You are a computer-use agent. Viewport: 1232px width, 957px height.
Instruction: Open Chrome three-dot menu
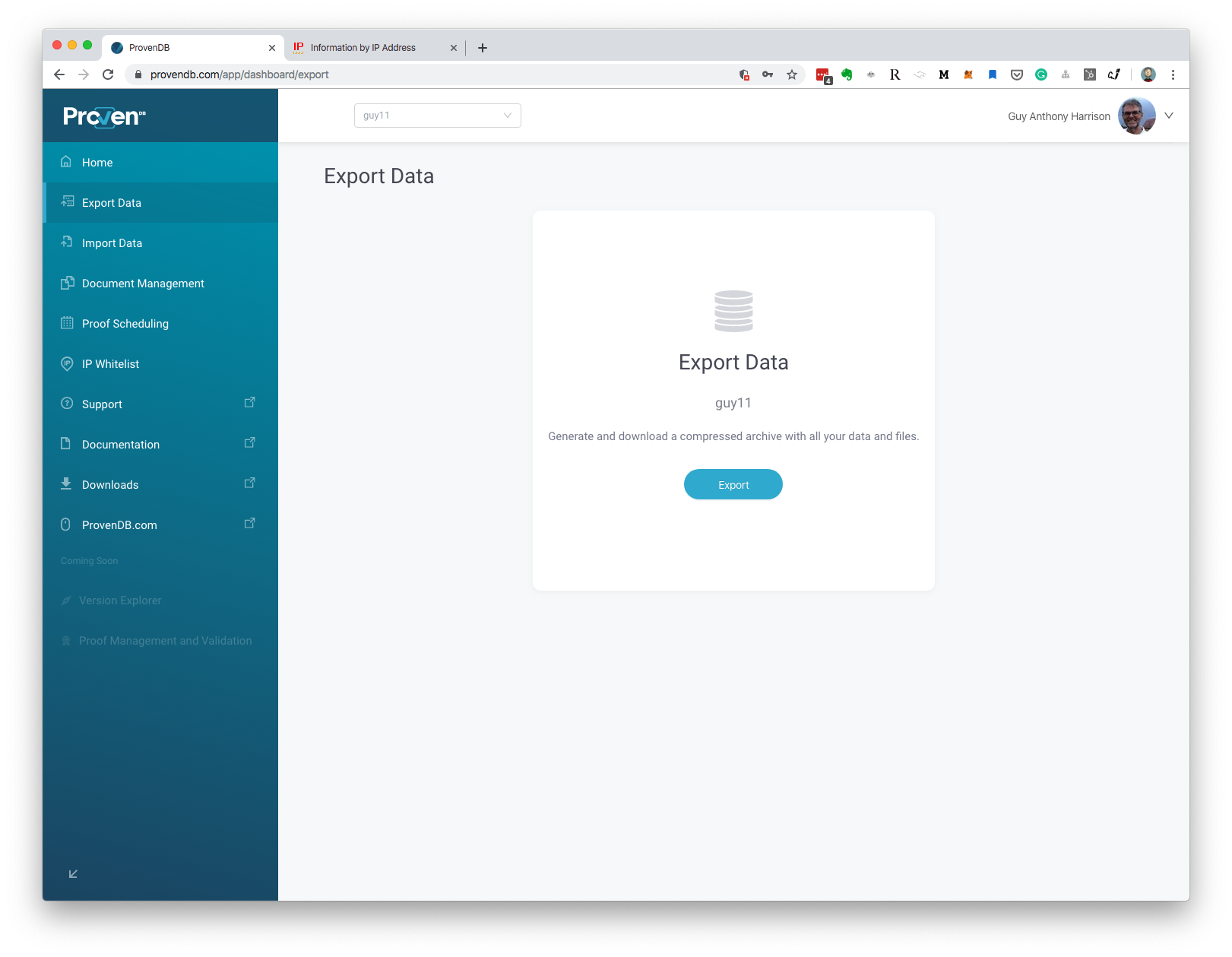(1173, 74)
